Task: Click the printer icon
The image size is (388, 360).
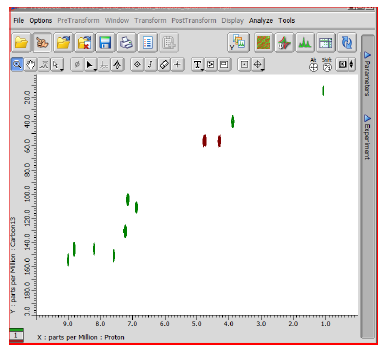Action: (126, 43)
